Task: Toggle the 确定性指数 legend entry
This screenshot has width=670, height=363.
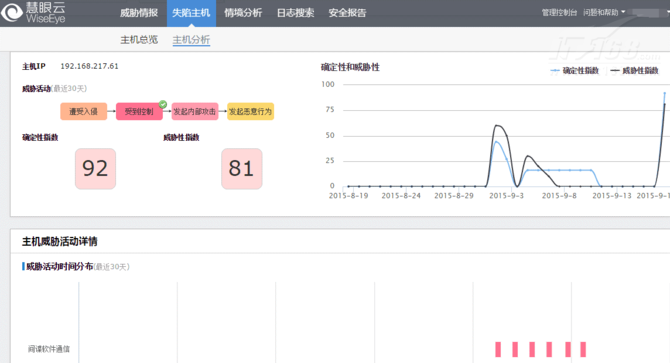Action: (x=575, y=71)
